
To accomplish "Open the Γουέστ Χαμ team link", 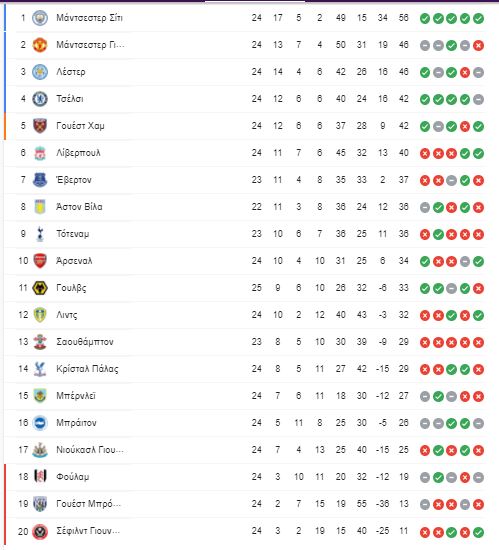I will tap(80, 126).
